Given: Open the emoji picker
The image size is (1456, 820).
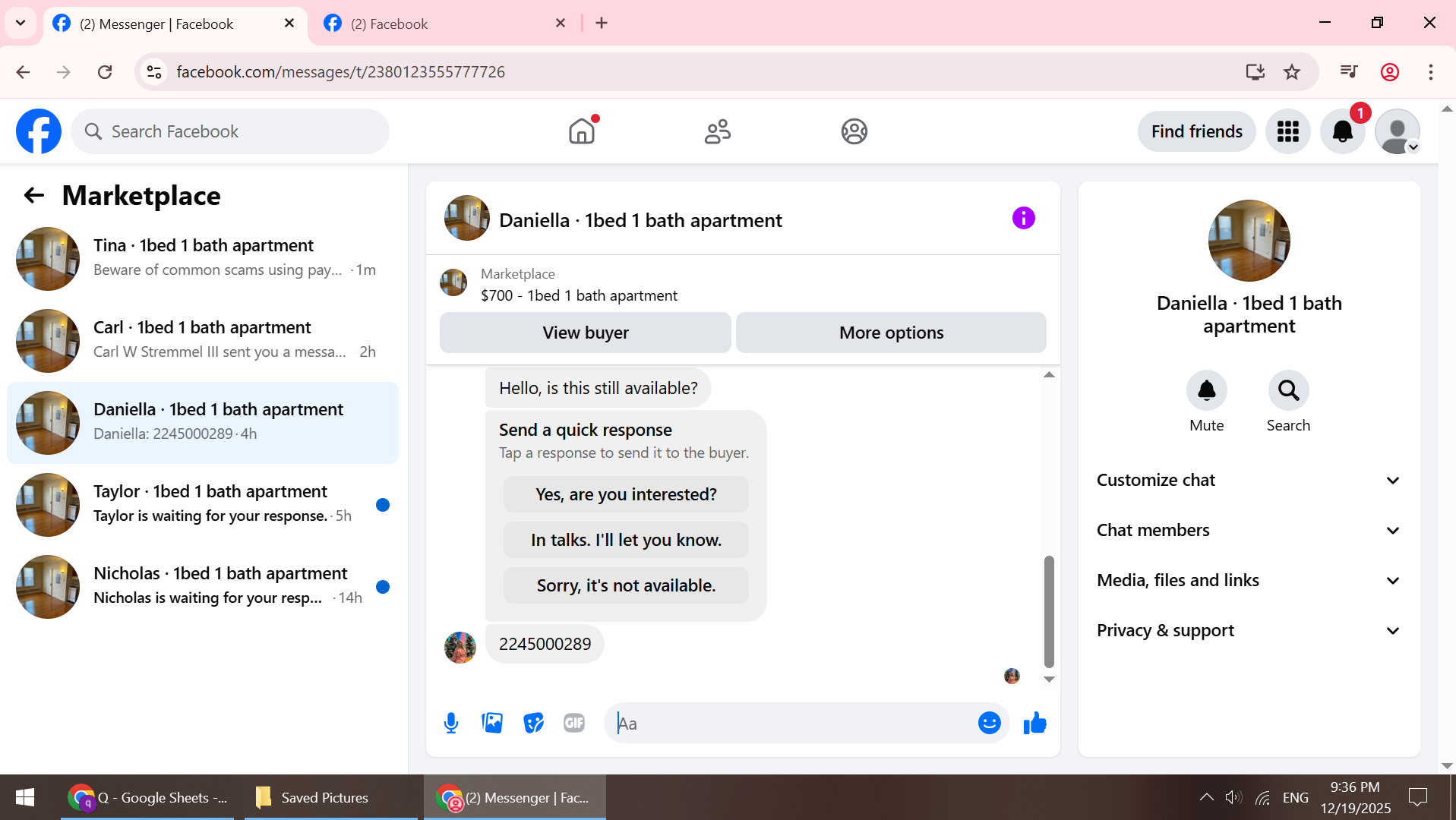Looking at the screenshot, I should (990, 723).
